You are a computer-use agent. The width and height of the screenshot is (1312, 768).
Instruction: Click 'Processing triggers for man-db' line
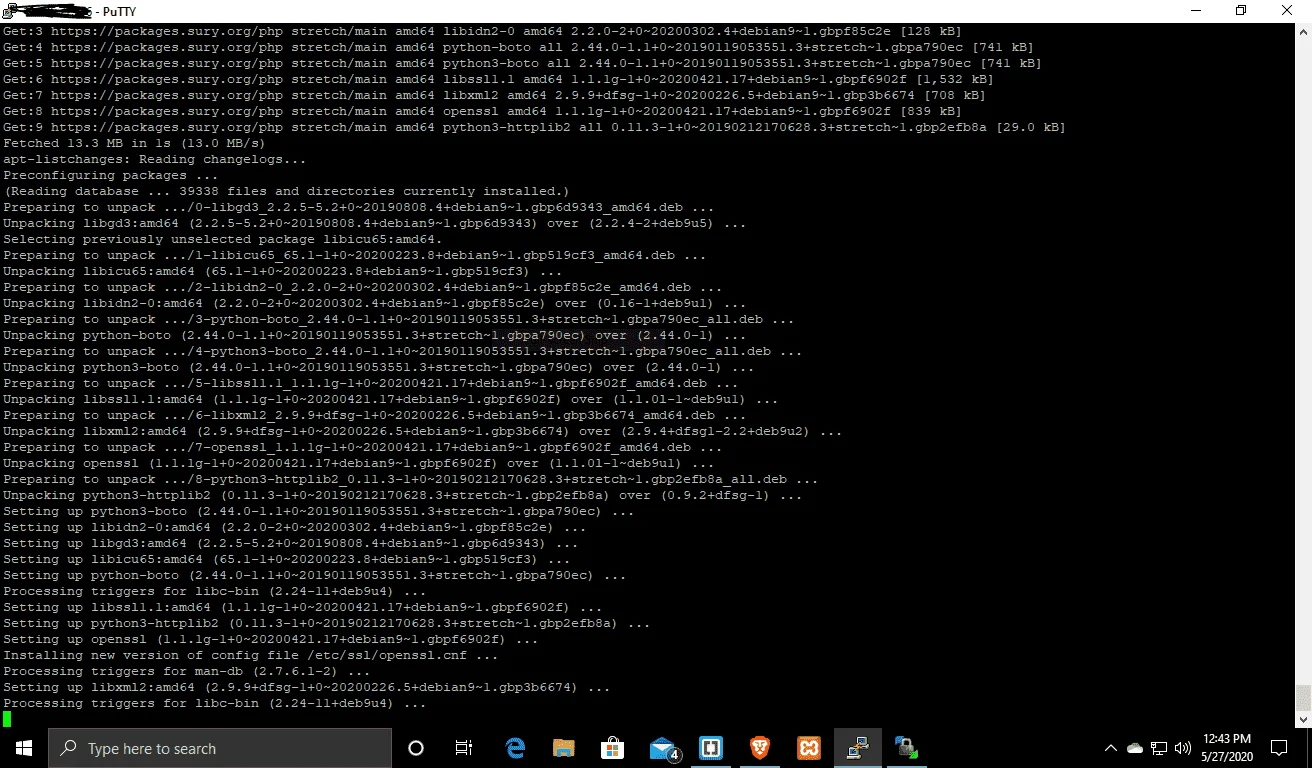(x=187, y=671)
